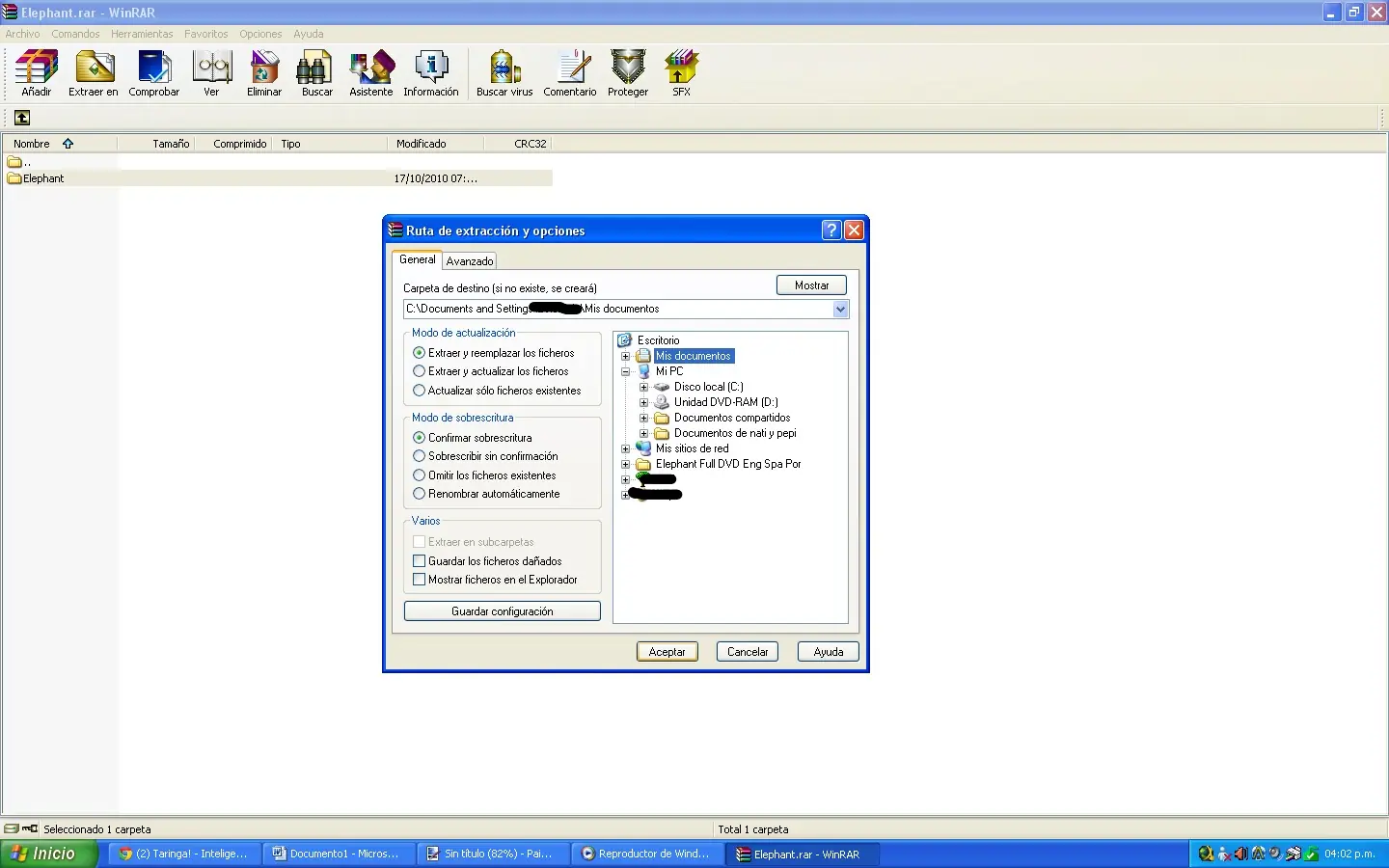Select Confirmar sobrescritura option
1389x868 pixels.
click(472, 438)
